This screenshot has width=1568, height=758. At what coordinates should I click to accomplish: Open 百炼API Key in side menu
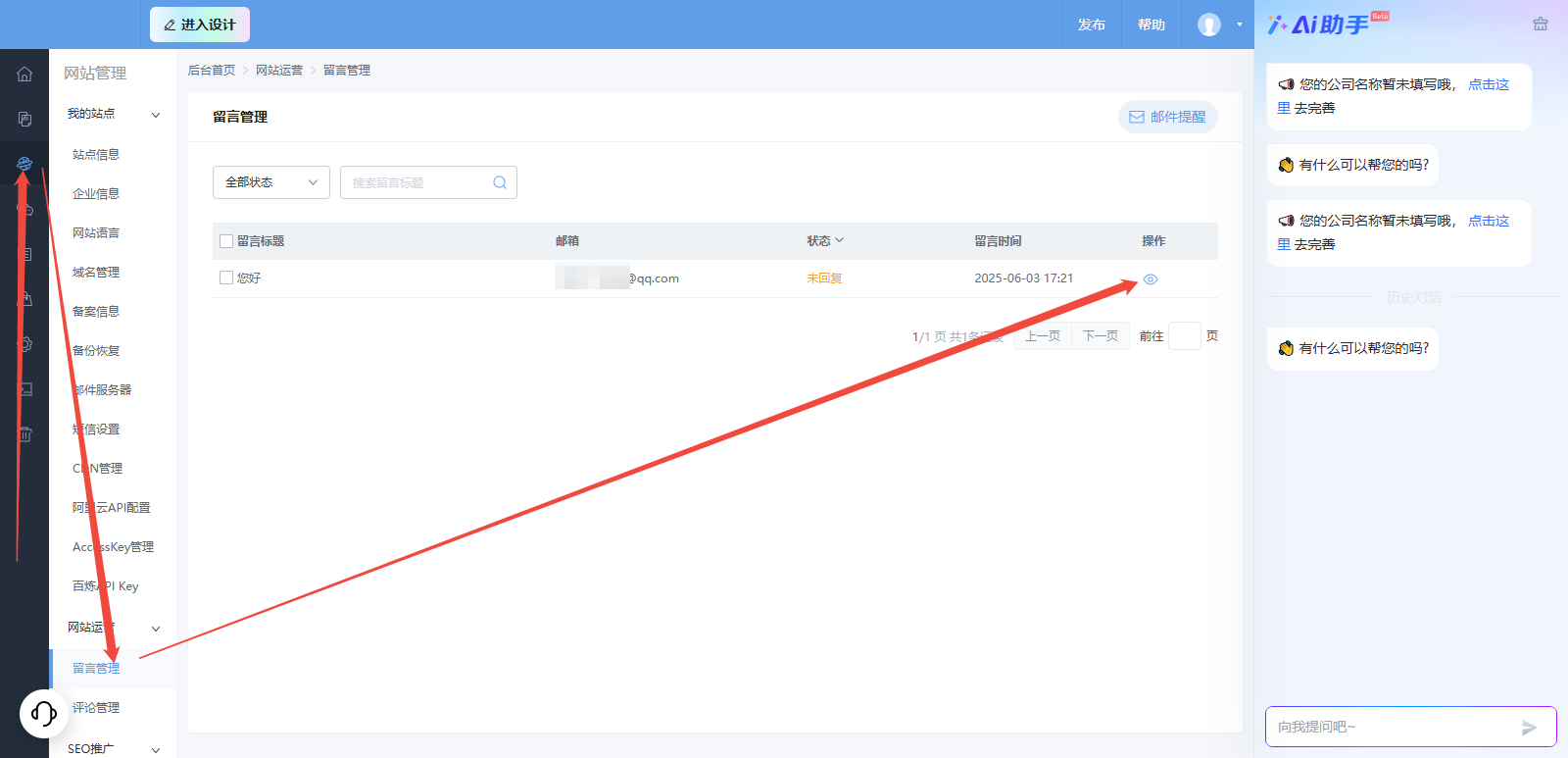106,586
